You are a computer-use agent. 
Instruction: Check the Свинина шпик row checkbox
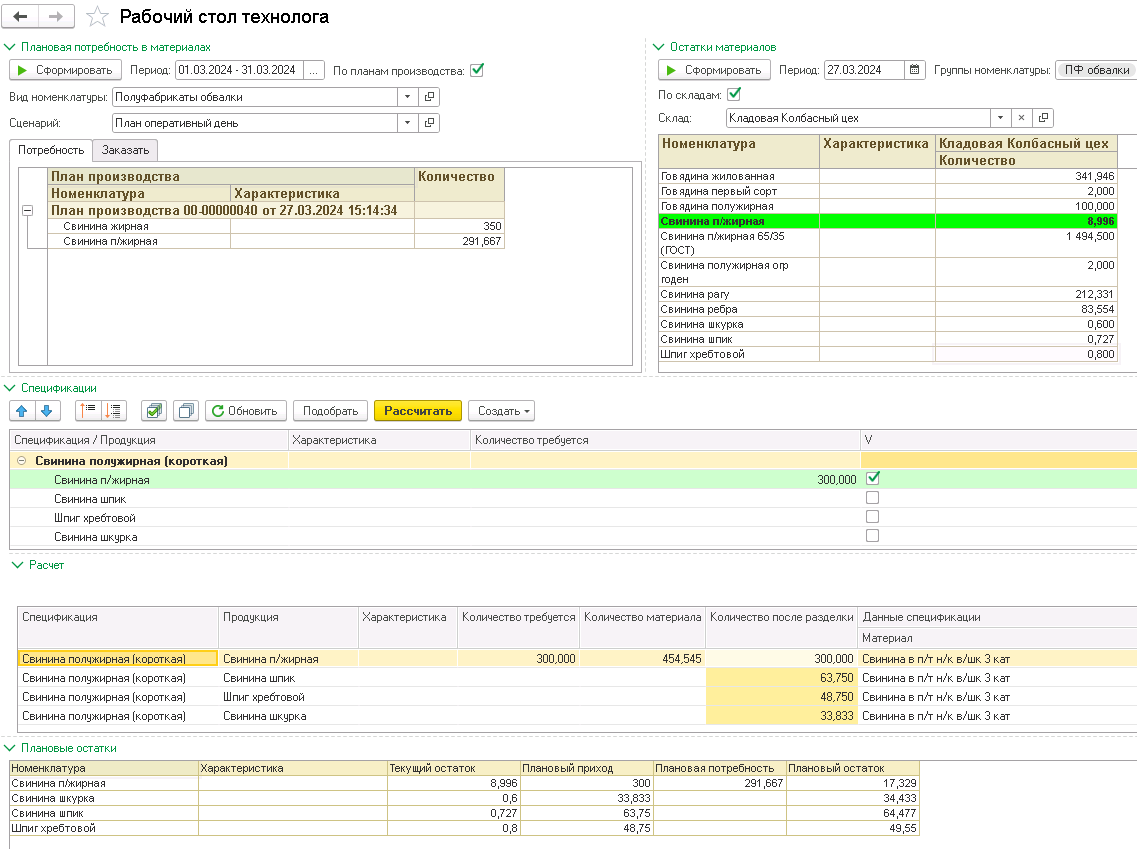pyautogui.click(x=872, y=498)
